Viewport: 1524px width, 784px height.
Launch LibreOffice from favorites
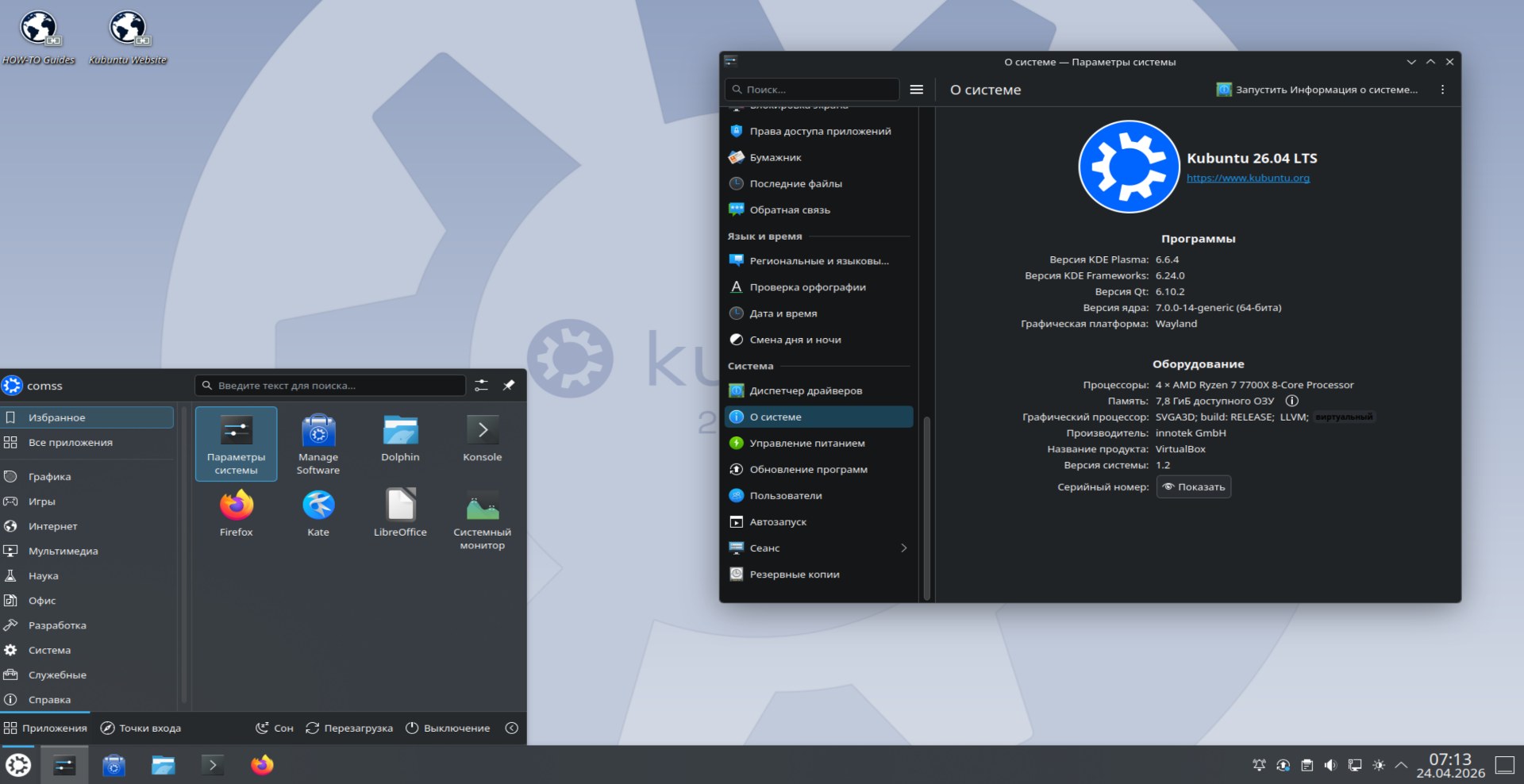click(400, 513)
